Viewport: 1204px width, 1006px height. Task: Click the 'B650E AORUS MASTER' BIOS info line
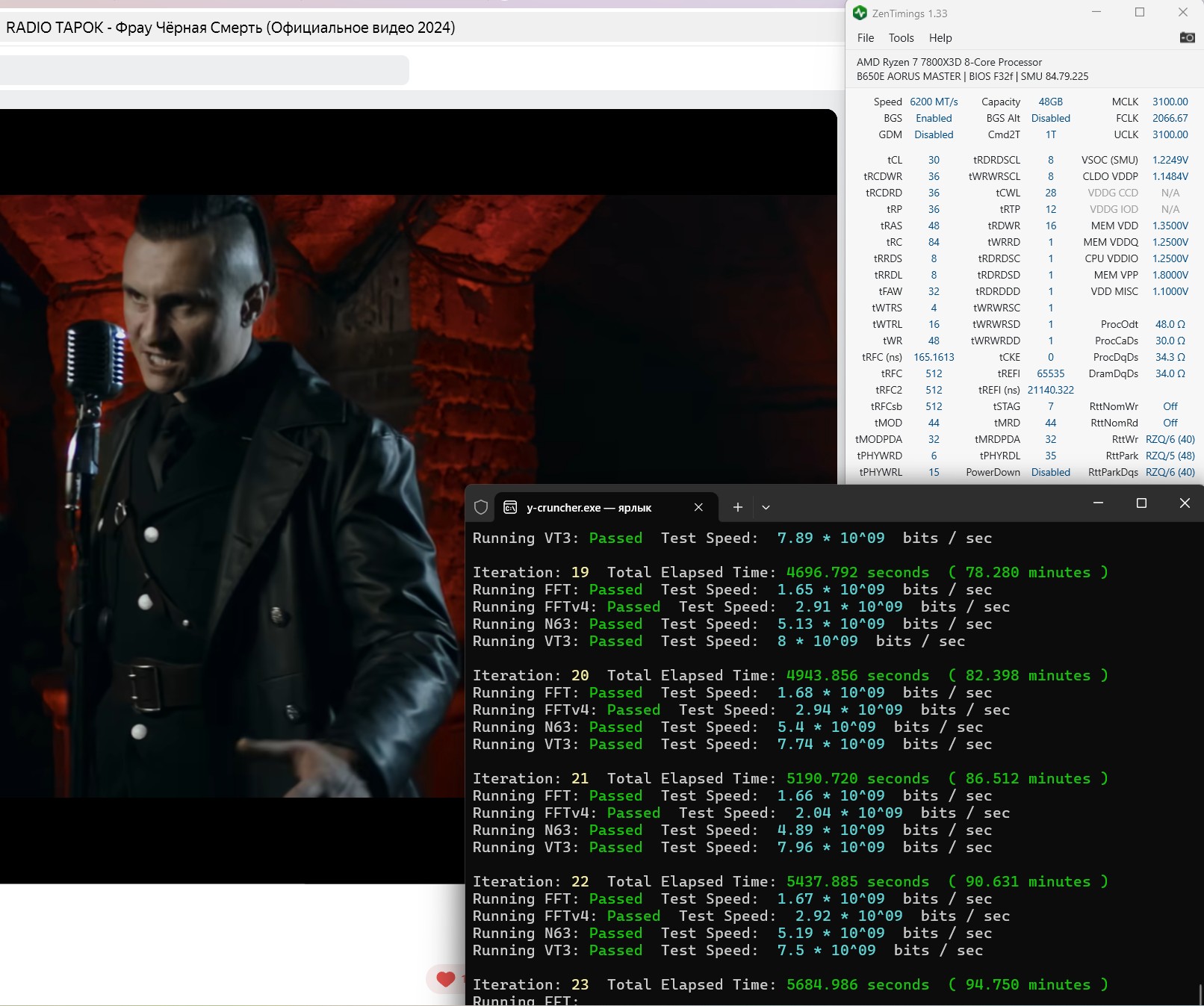click(972, 76)
